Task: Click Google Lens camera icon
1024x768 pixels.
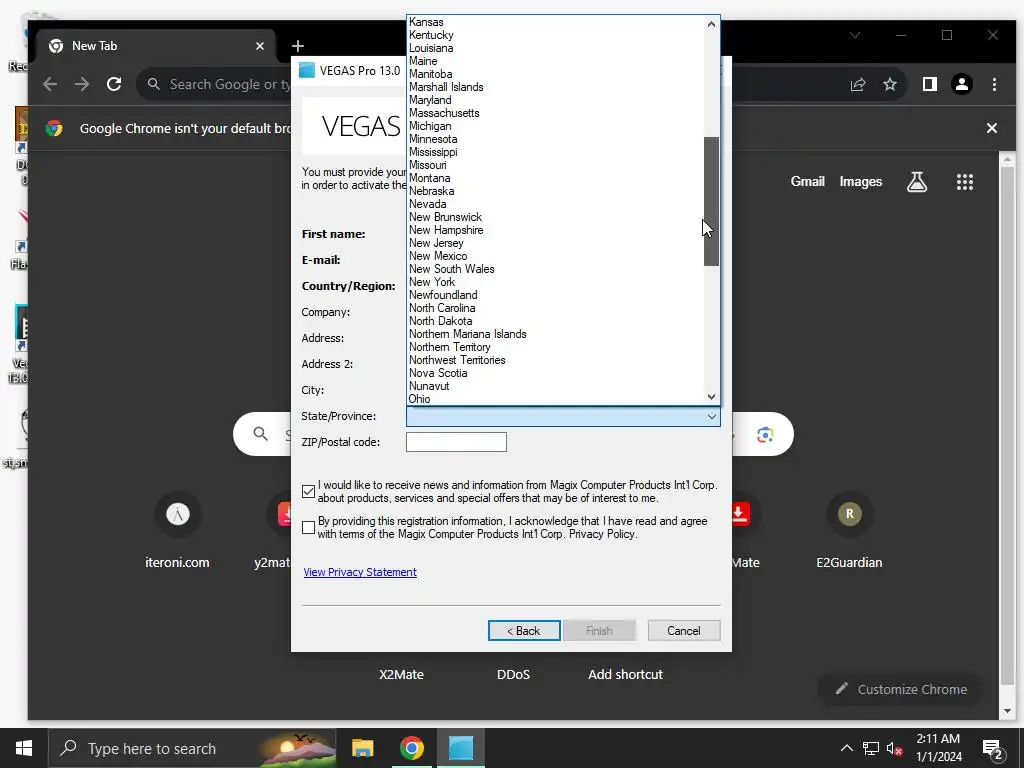Action: [765, 434]
